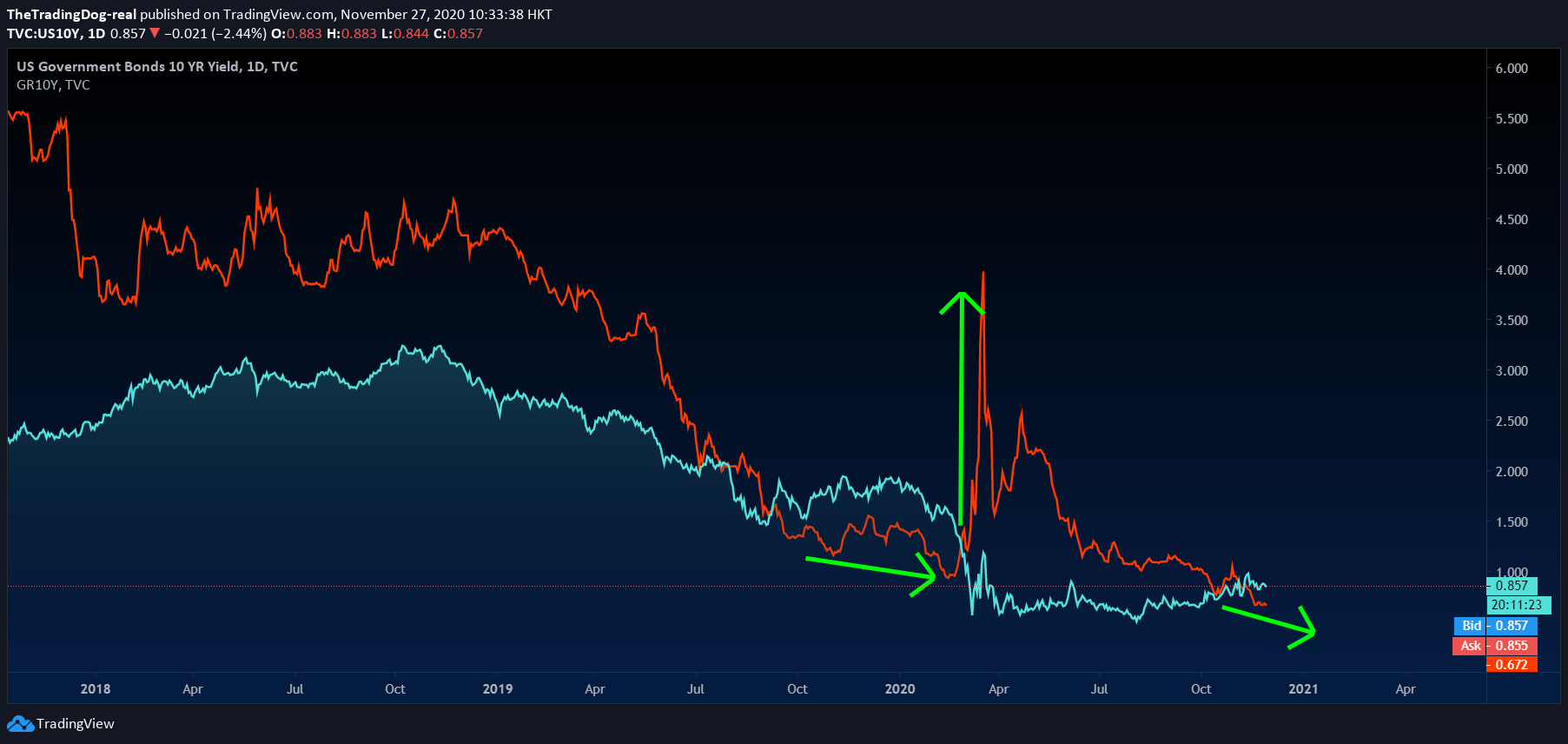This screenshot has width=1568, height=744.
Task: Click the O:0.883 open value
Action: [296, 33]
